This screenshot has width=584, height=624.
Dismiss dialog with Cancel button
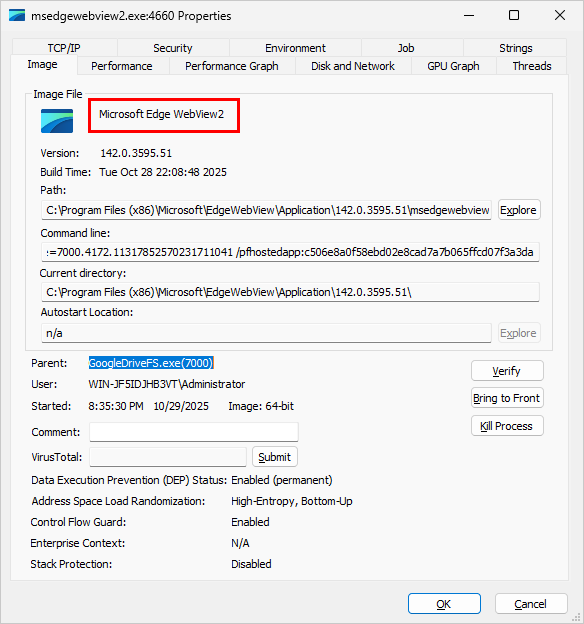point(531,604)
